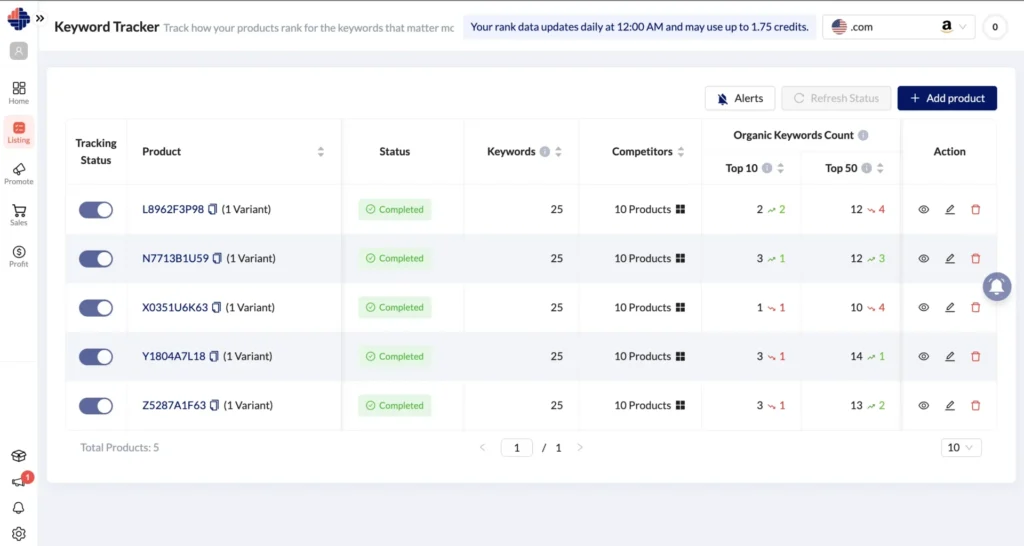The width and height of the screenshot is (1024, 546).
Task: Copy ASIN Z5287A1F63 with copy icon
Action: [x=214, y=405]
